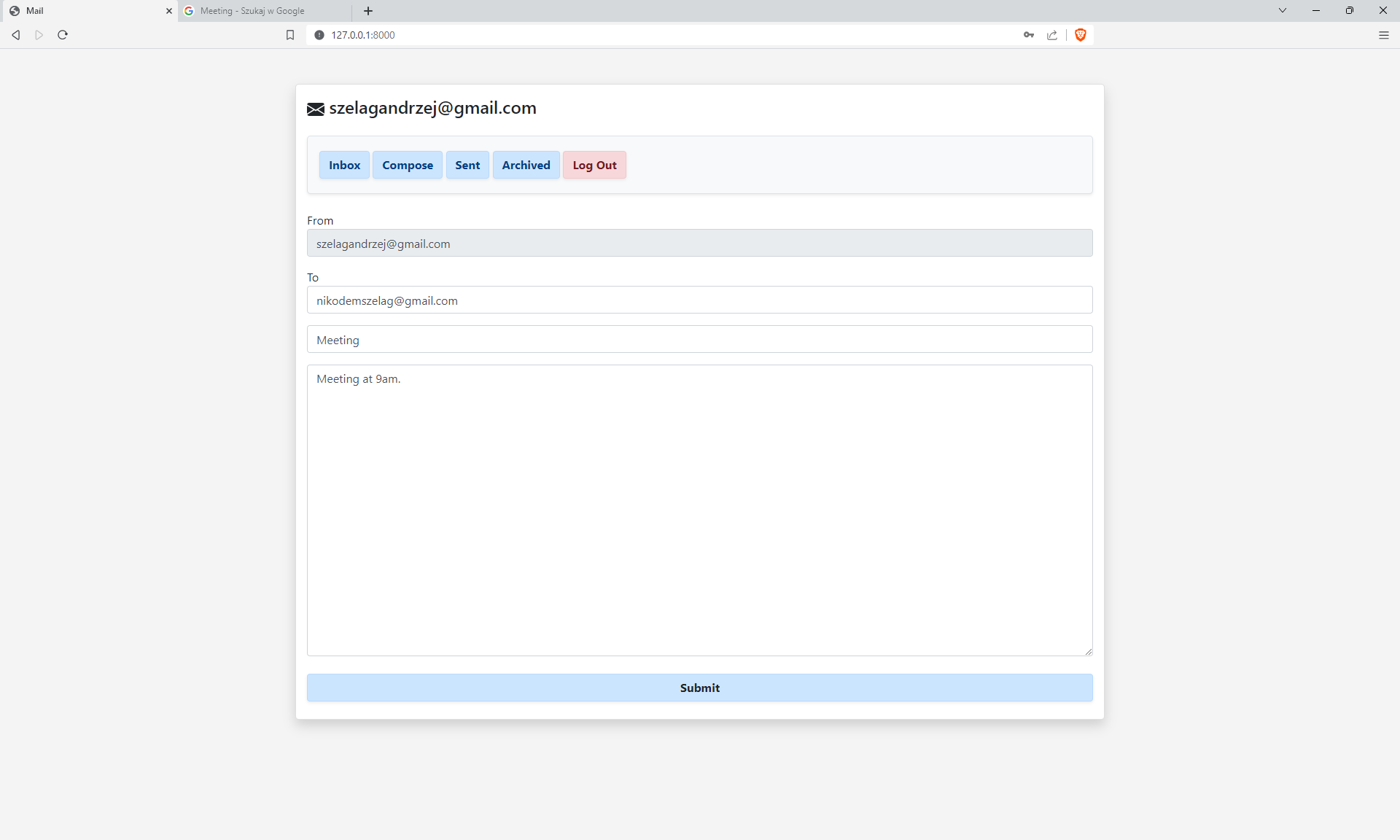The image size is (1400, 840).
Task: Switch to Meeting Google search tab
Action: pyautogui.click(x=252, y=11)
